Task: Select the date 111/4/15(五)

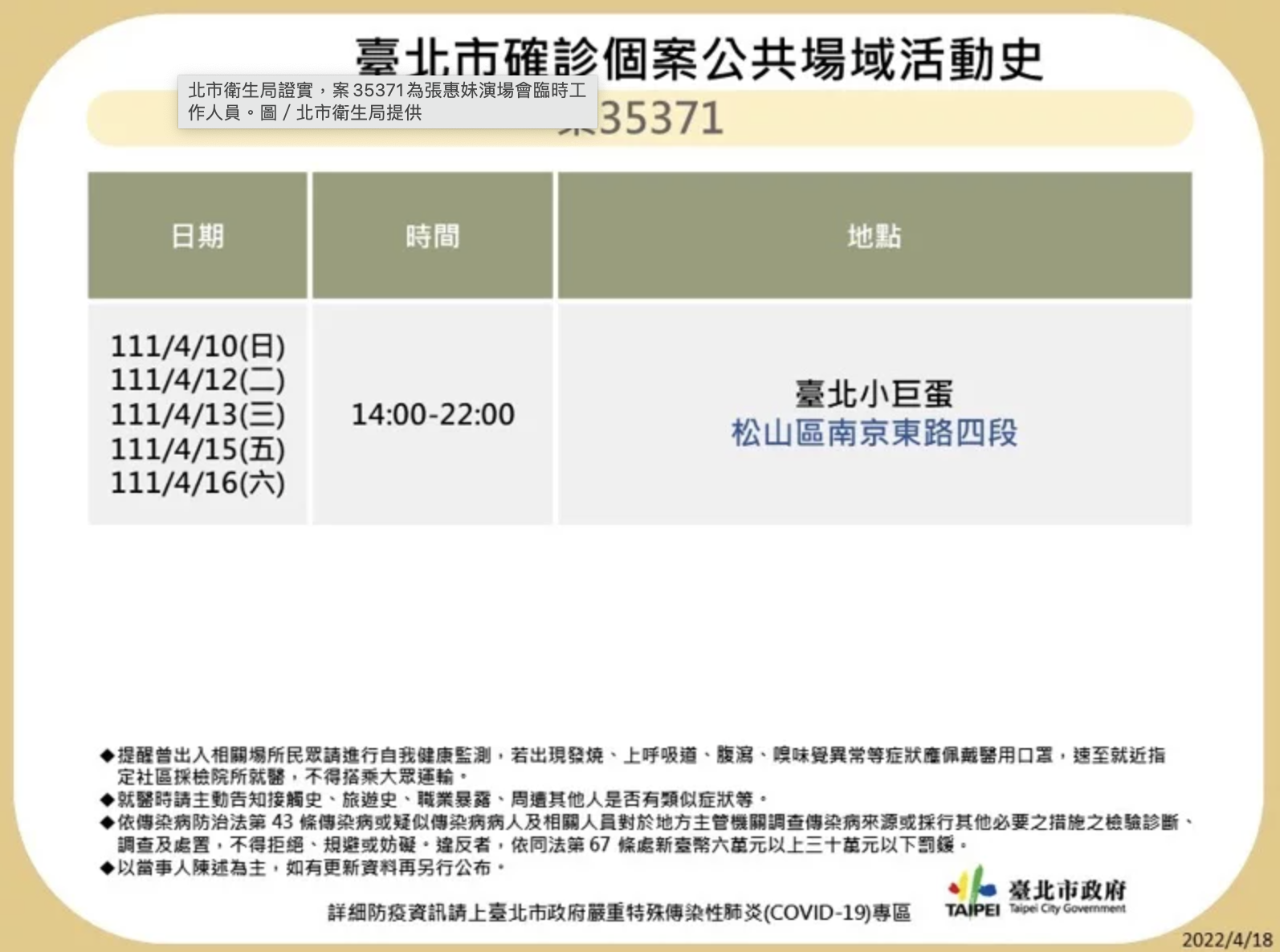Action: coord(198,449)
